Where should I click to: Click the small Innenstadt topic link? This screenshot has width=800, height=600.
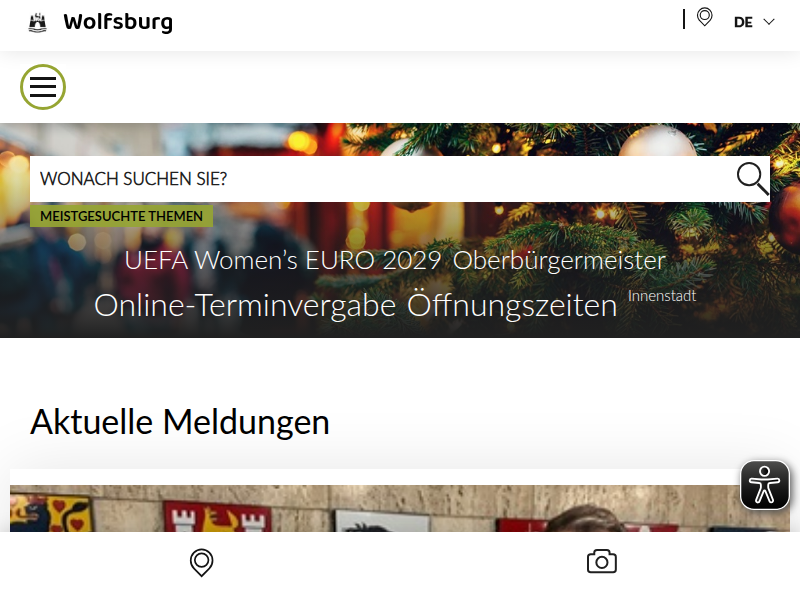[662, 296]
